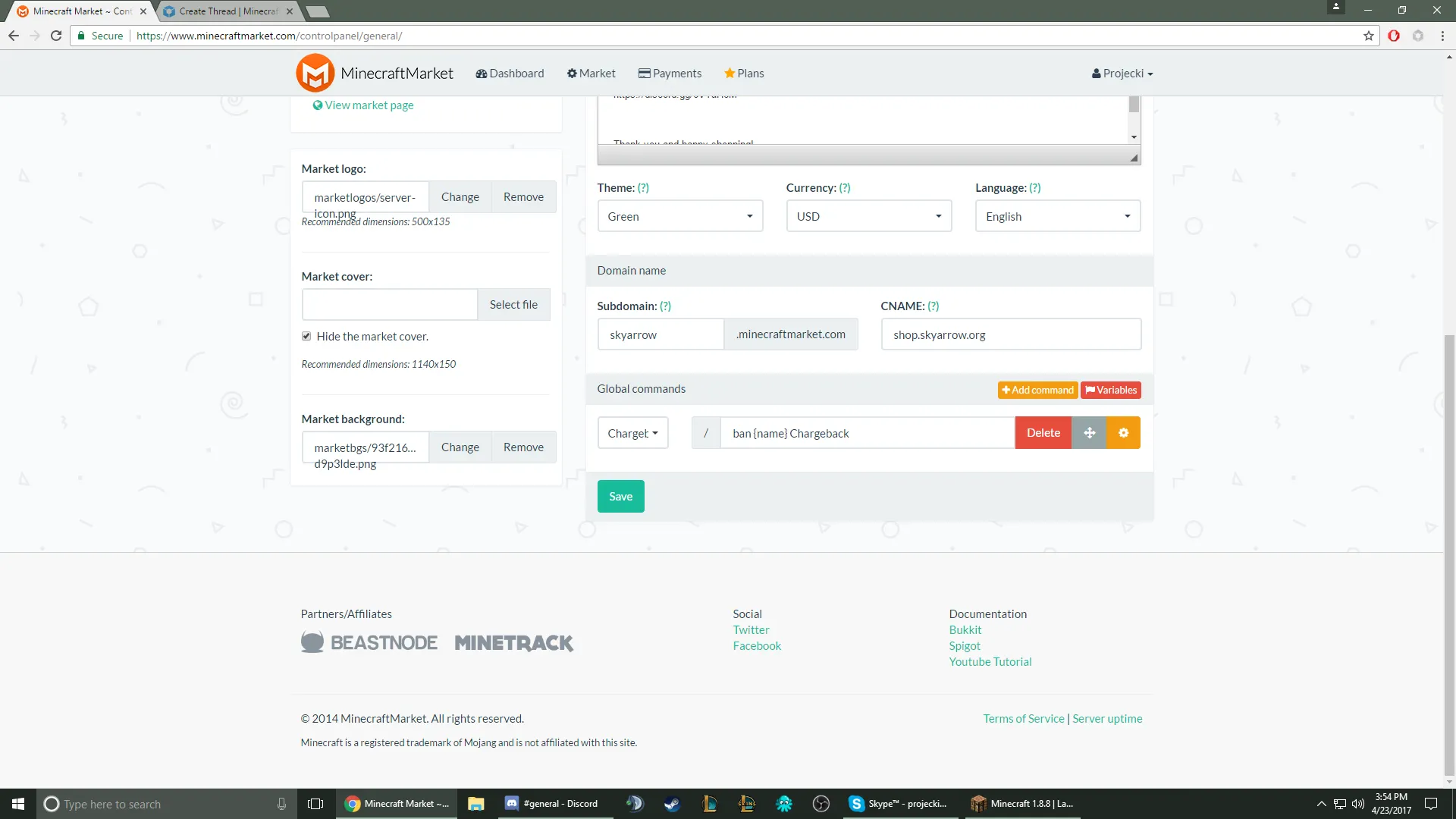This screenshot has width=1456, height=819.
Task: Open the Twitter social link
Action: click(751, 630)
